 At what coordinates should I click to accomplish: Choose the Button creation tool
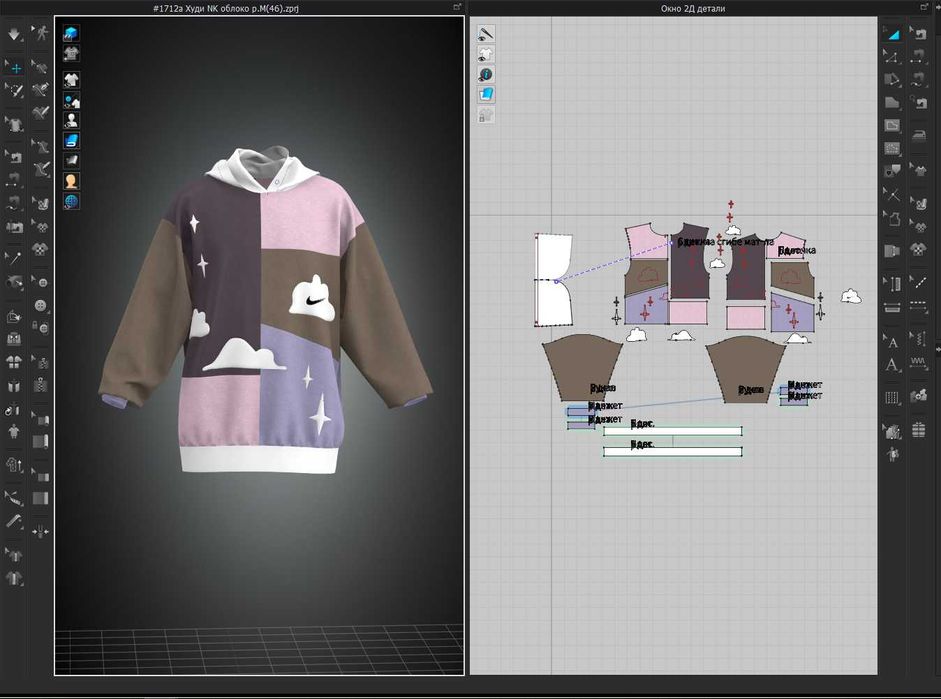click(40, 305)
